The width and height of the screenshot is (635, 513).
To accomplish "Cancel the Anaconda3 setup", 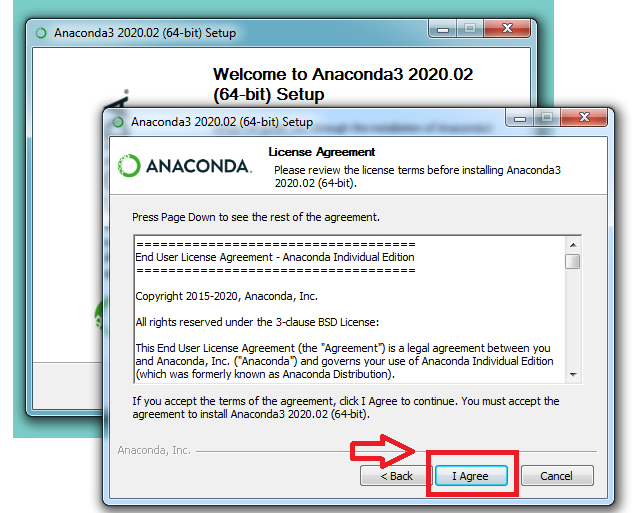I will tap(557, 476).
